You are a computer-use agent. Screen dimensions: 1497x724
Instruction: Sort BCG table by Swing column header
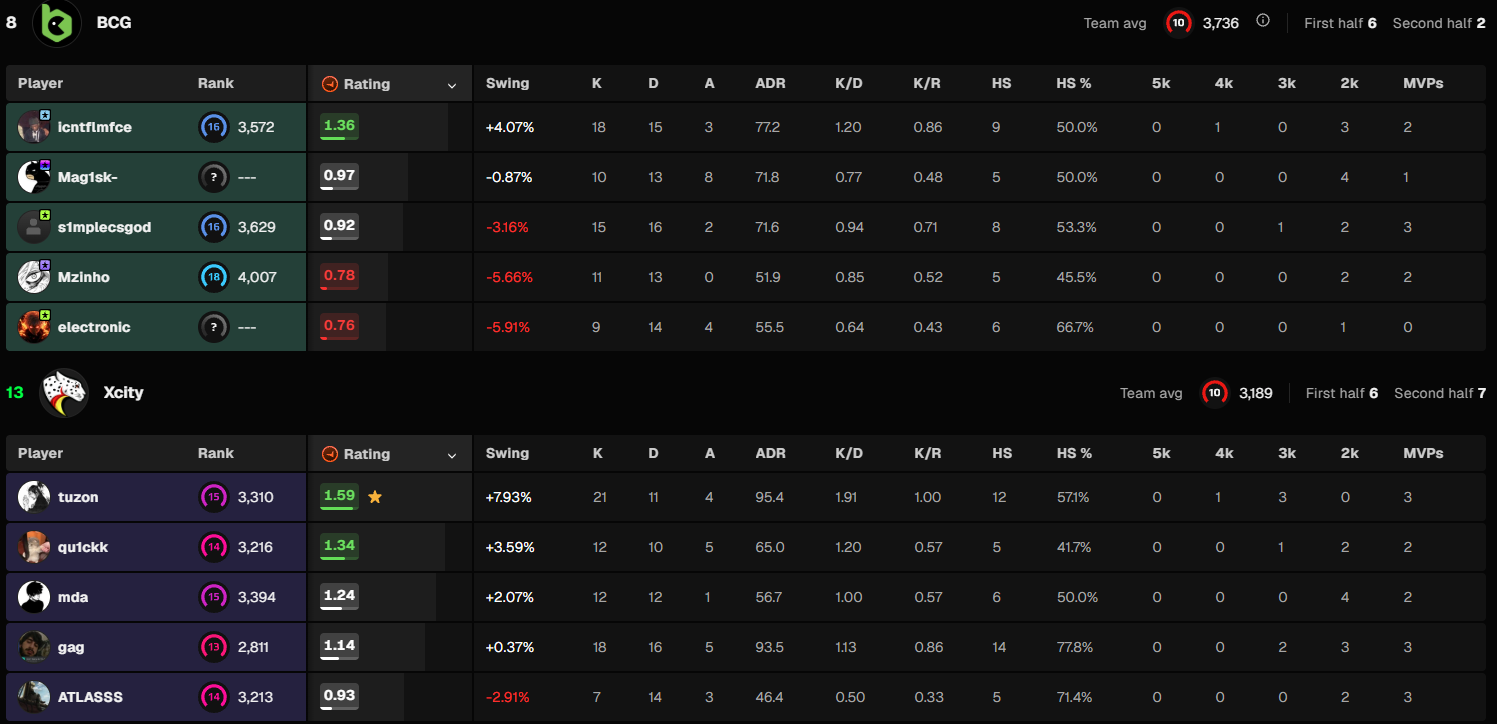coord(507,84)
